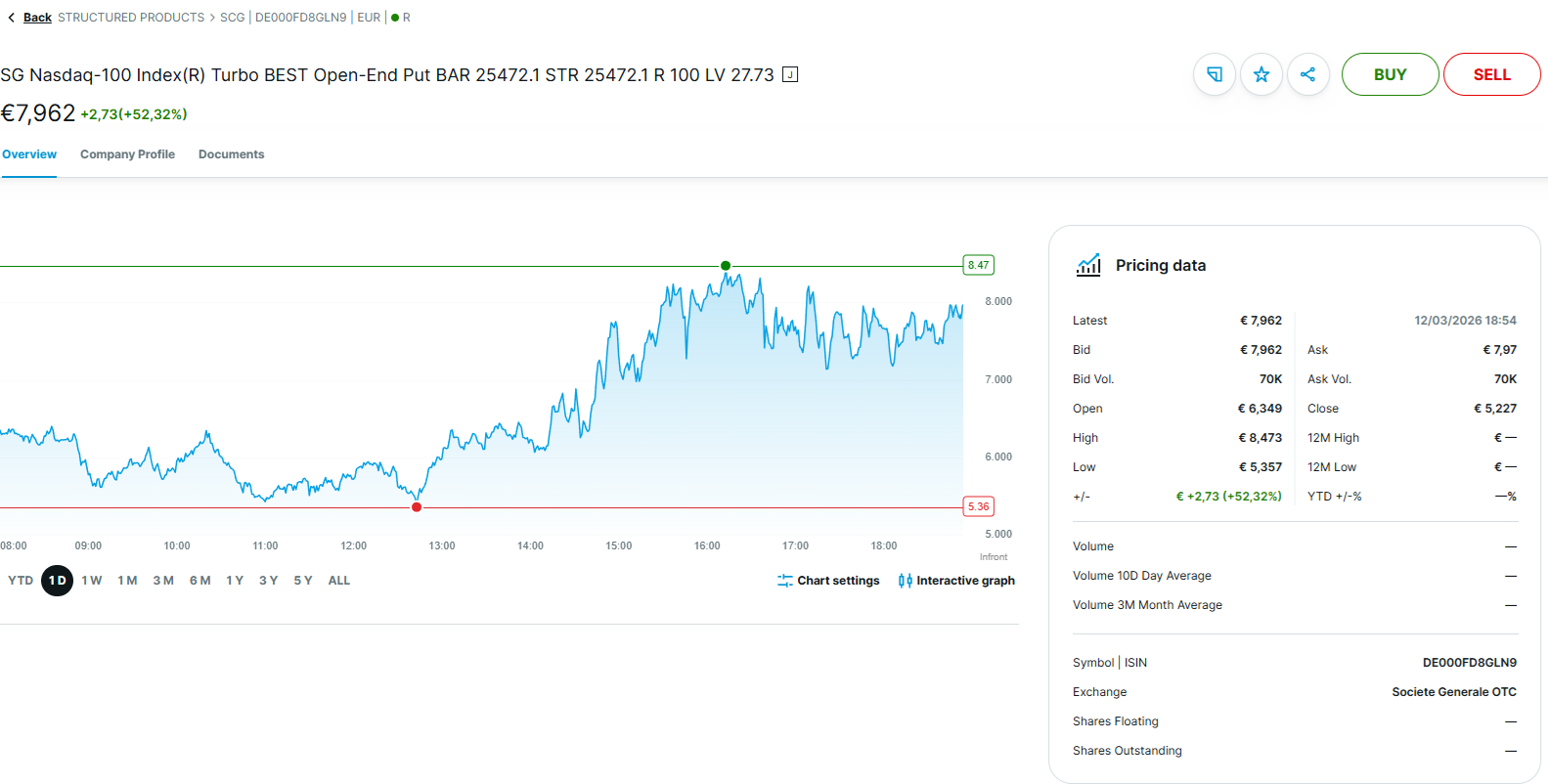Click the red day-low marker on chart

(x=417, y=507)
